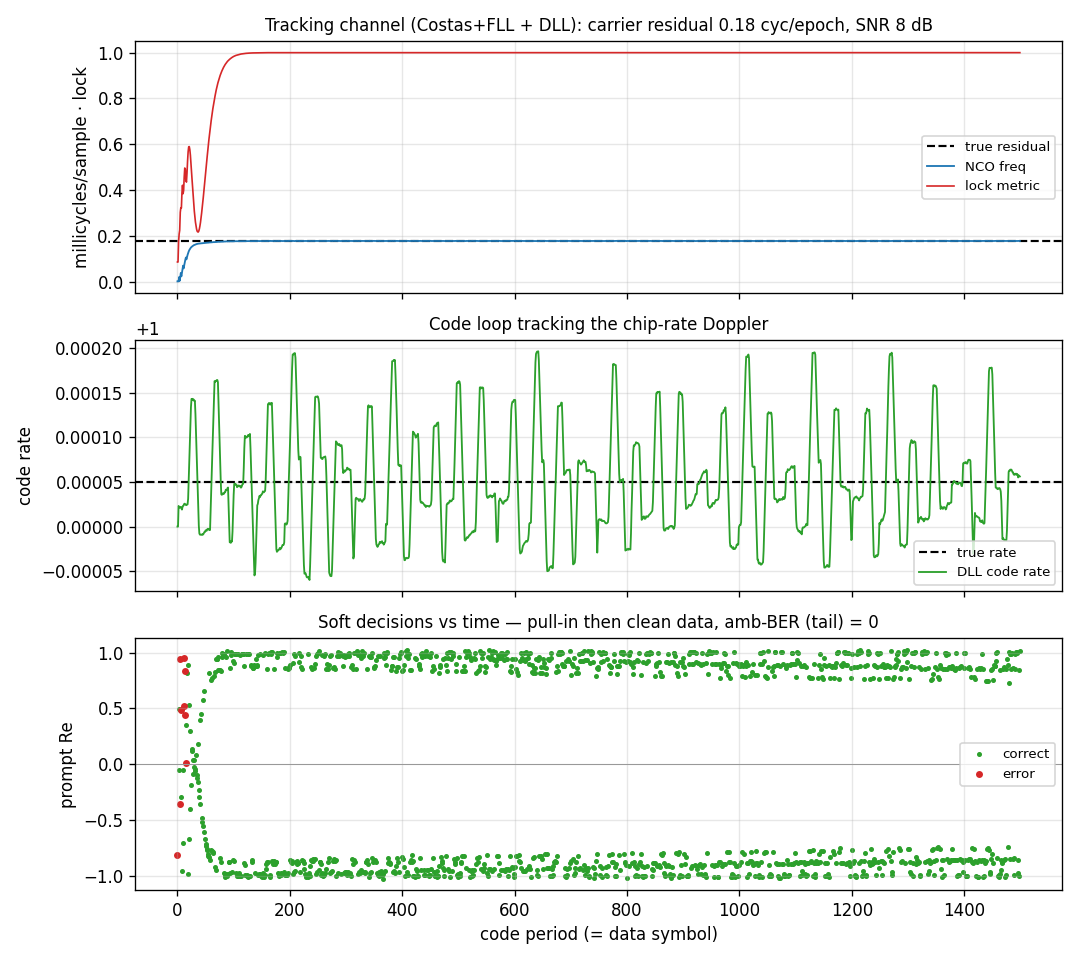
Task: Click the red lock metric dip near start
Action: [x=198, y=231]
